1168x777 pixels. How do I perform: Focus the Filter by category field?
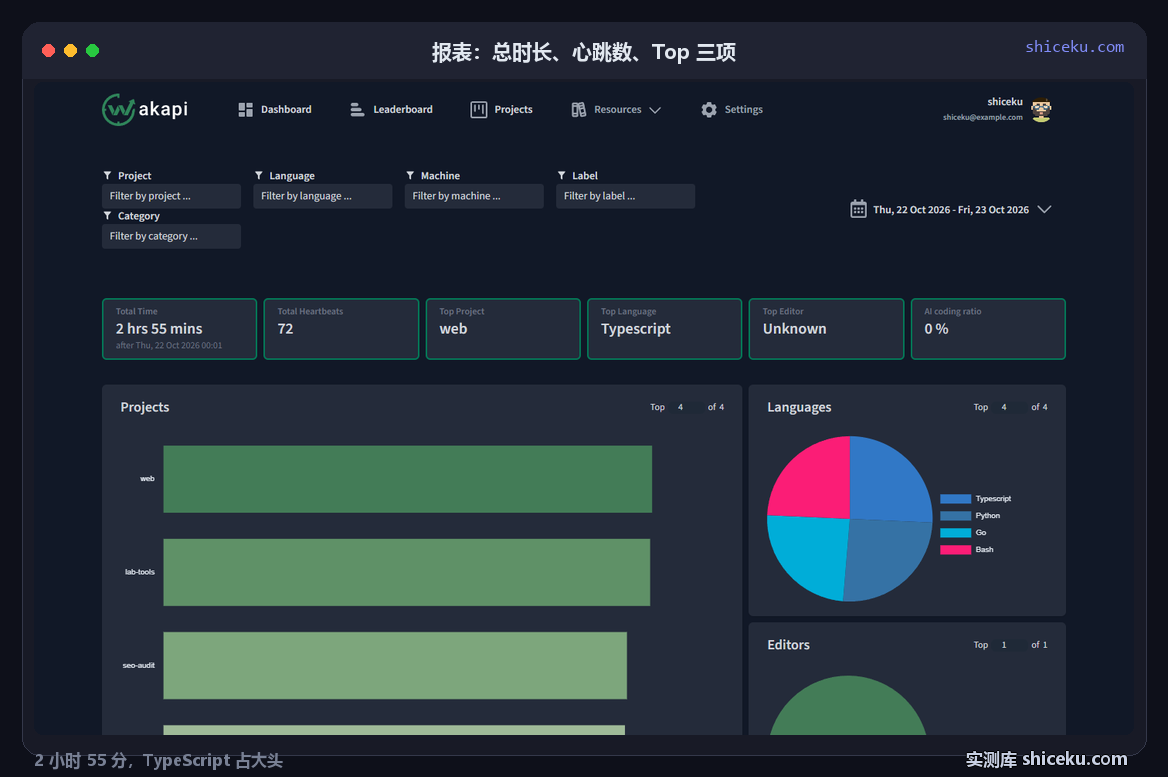[171, 236]
